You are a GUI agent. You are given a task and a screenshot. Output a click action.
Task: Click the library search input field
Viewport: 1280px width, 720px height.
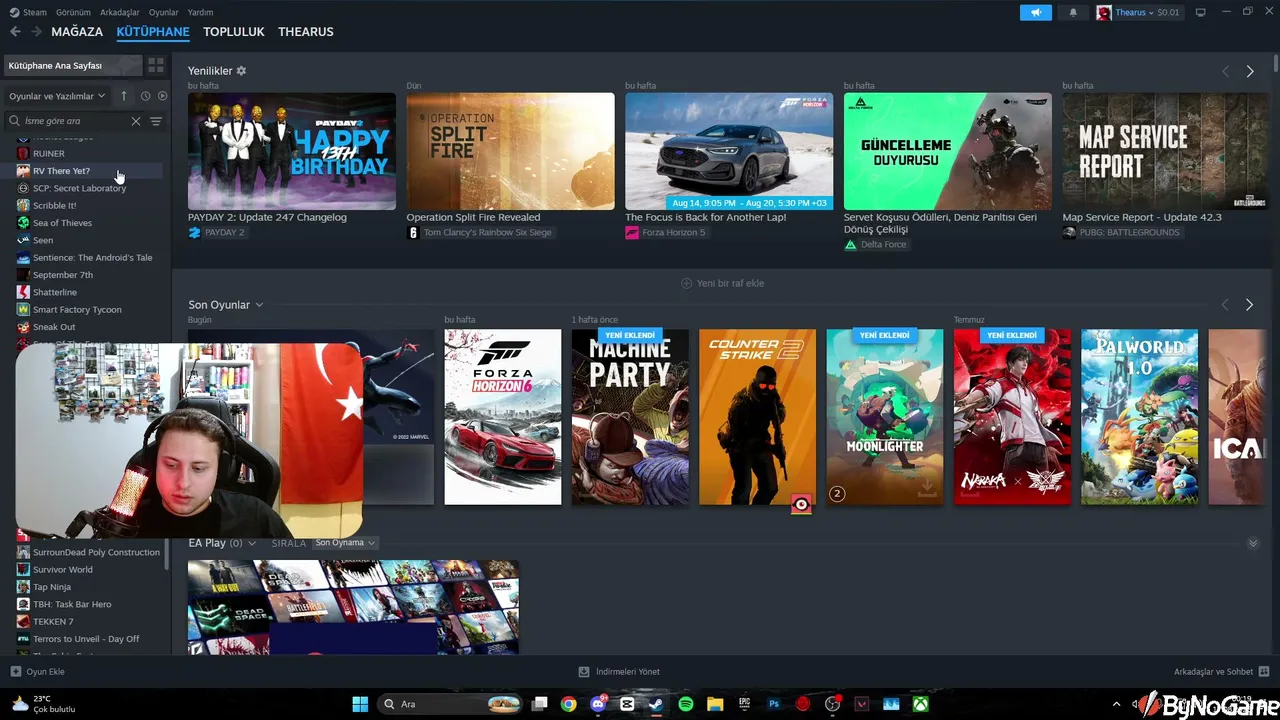pos(77,121)
